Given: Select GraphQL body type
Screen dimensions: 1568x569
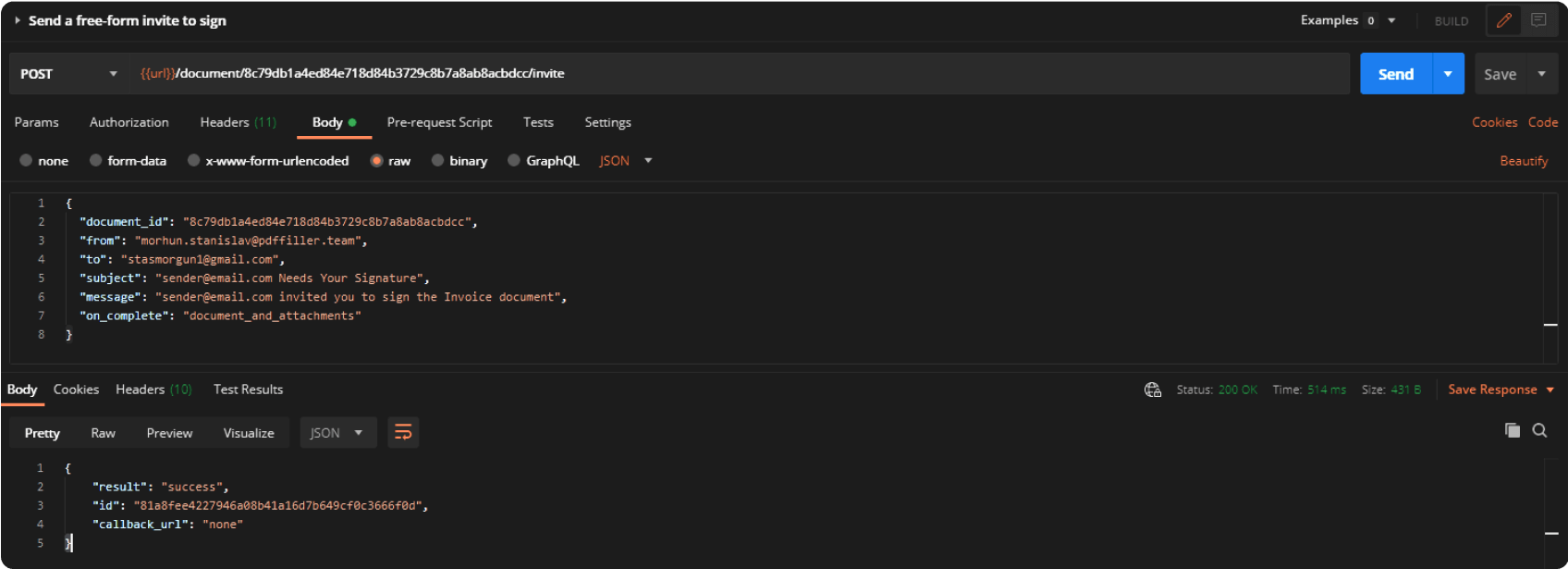Looking at the screenshot, I should 514,160.
